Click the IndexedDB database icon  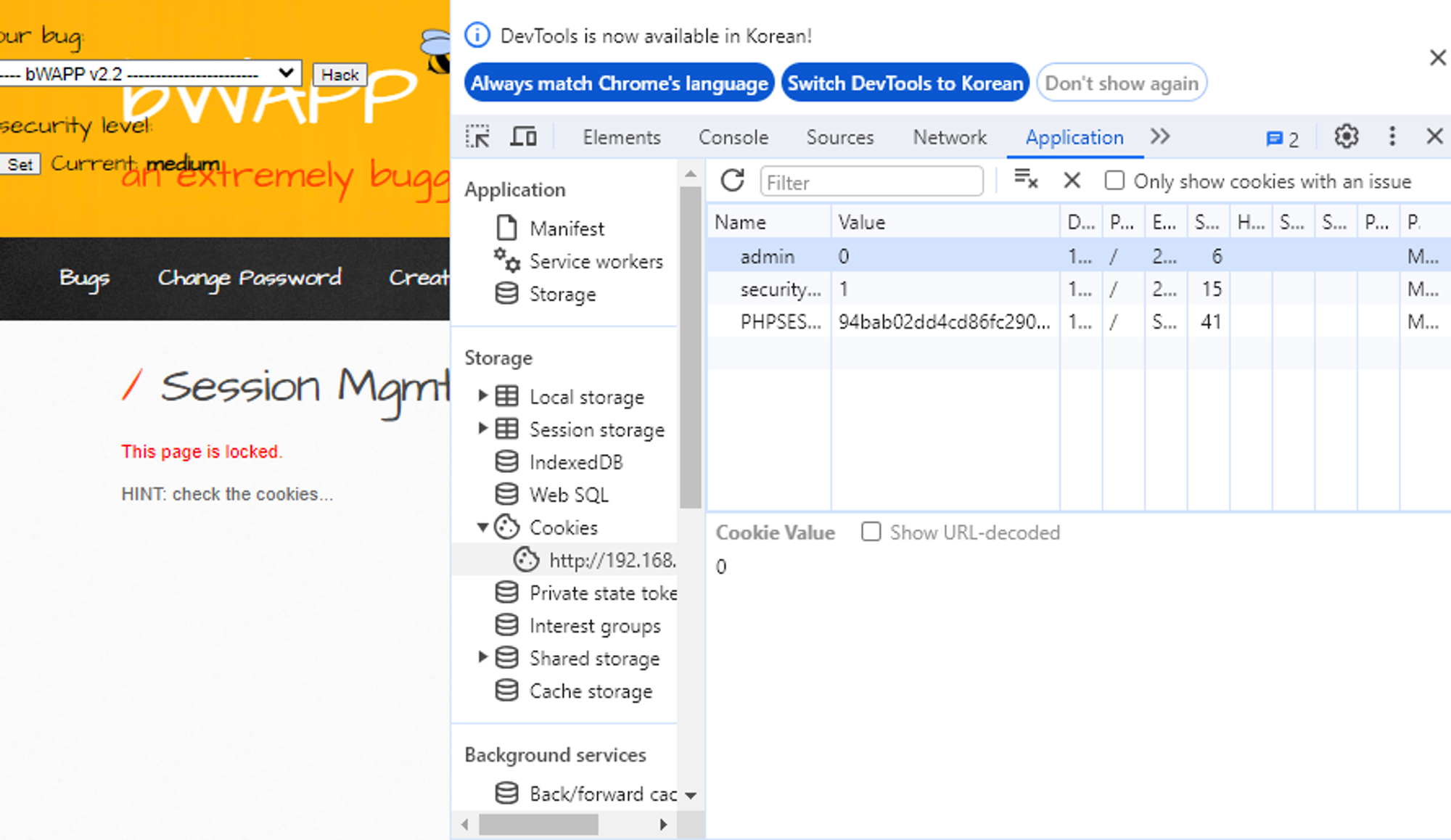506,461
